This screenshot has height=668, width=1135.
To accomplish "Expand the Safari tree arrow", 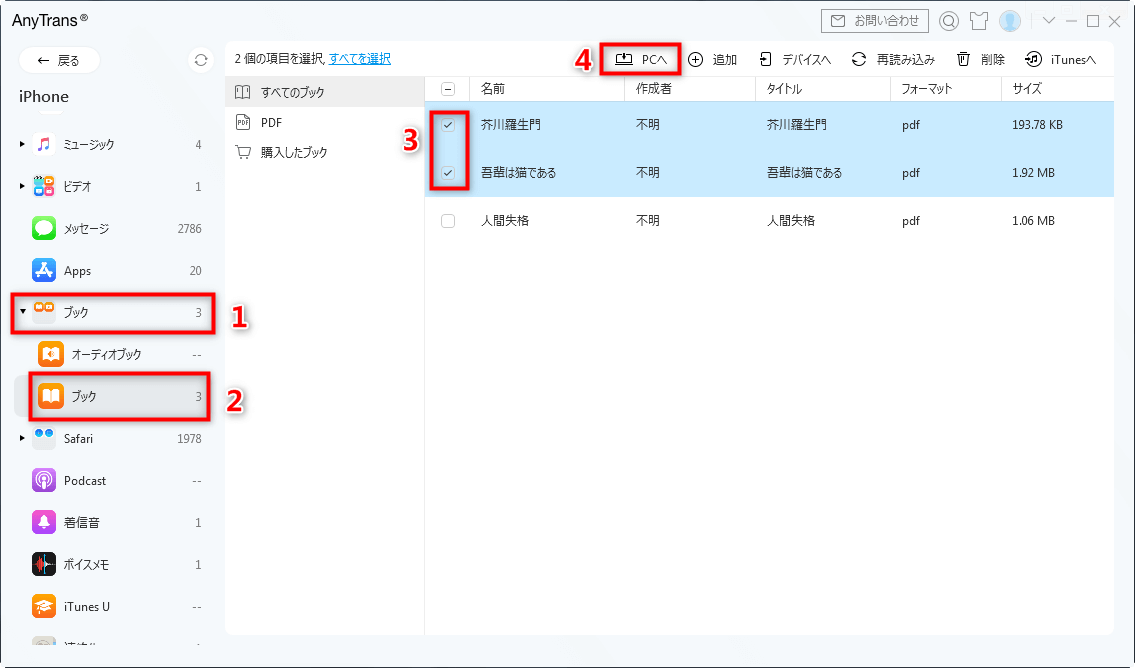I will [22, 438].
